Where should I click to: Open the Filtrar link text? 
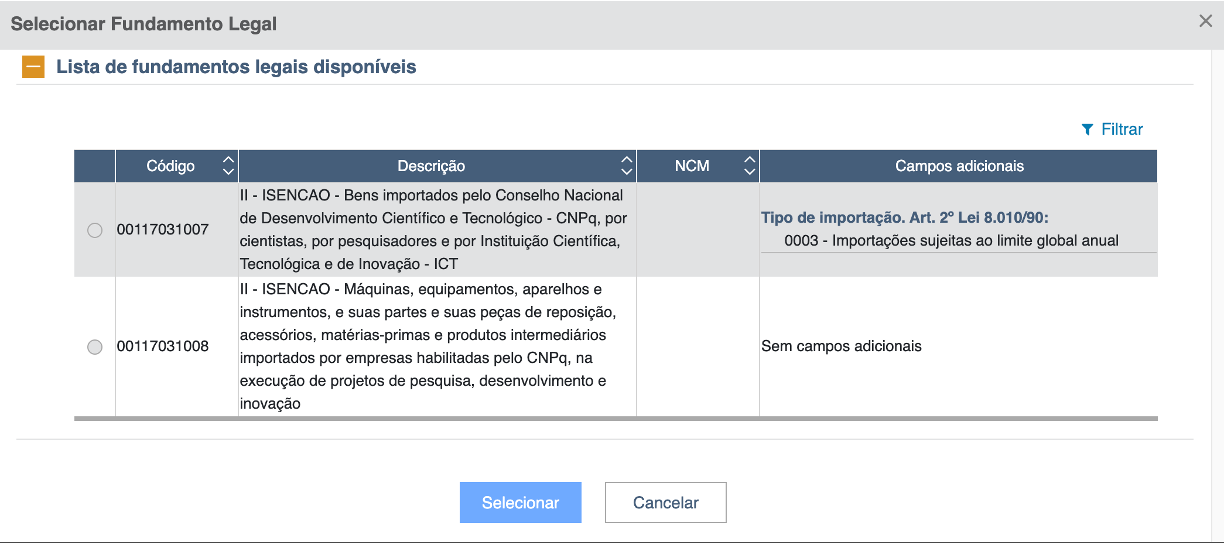(x=1122, y=130)
